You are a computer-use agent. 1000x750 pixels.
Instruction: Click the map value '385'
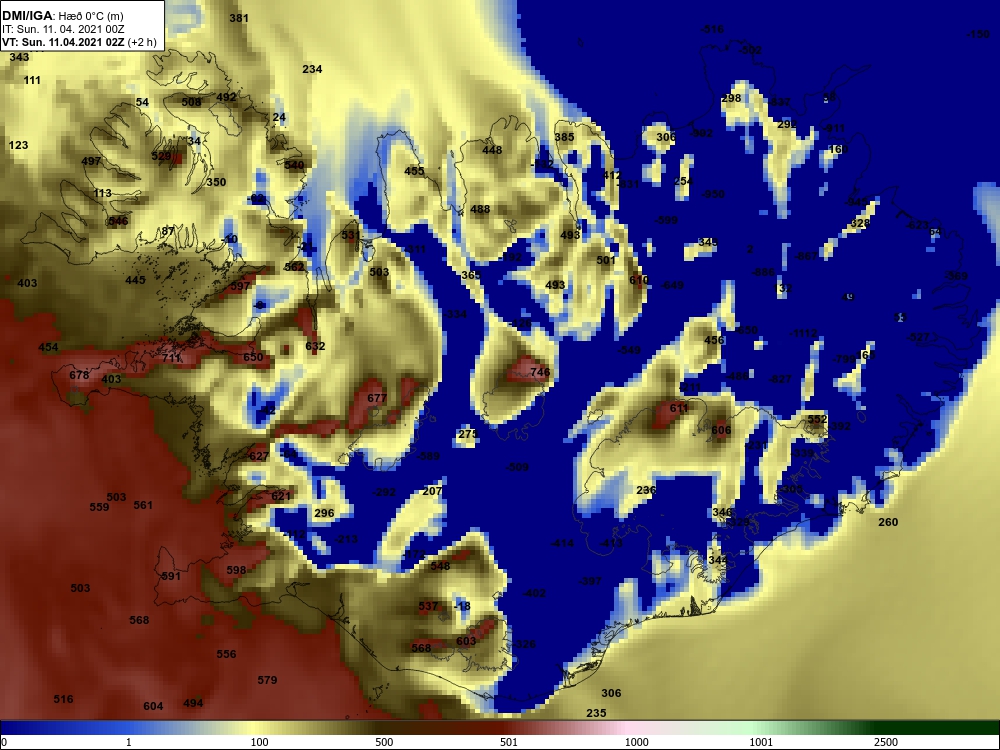click(564, 137)
